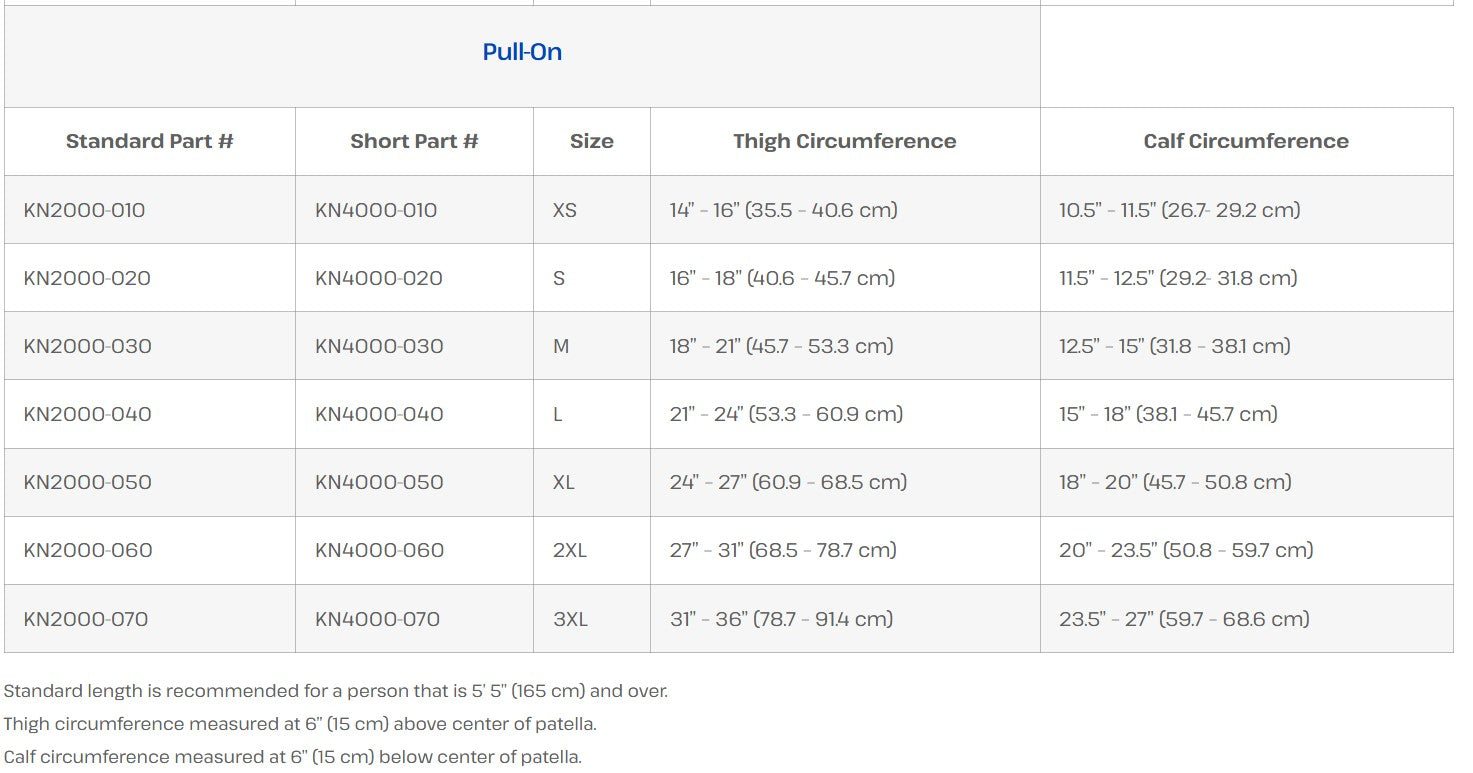Click the Calf Circumference column header

1246,141
